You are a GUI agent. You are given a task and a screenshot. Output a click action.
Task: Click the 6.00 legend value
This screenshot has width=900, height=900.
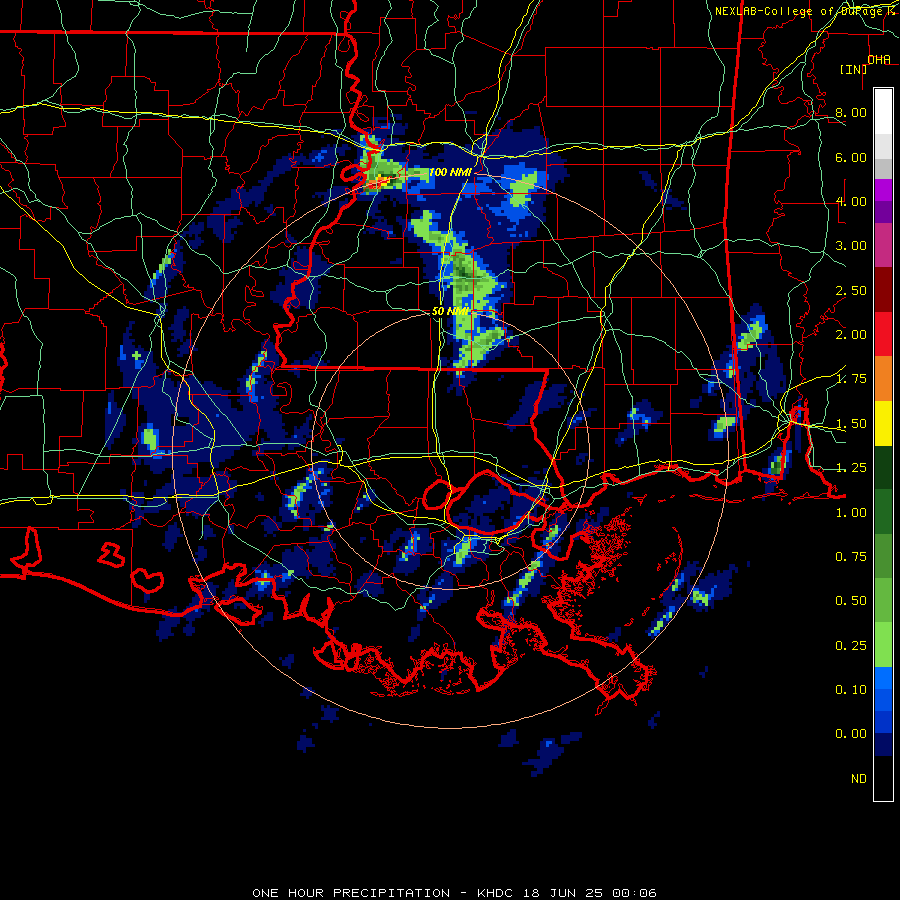click(851, 157)
